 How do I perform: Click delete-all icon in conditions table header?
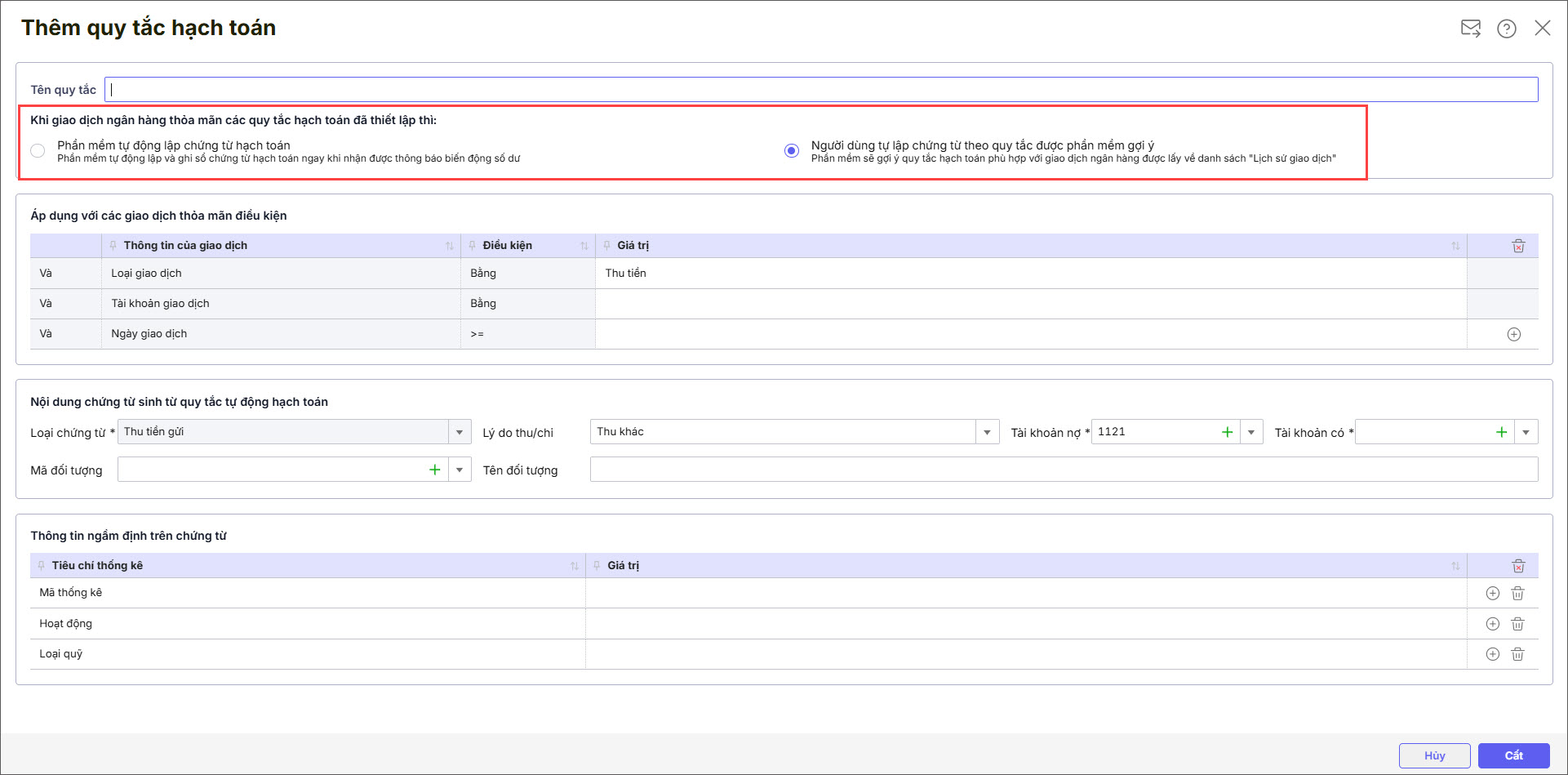(x=1518, y=246)
